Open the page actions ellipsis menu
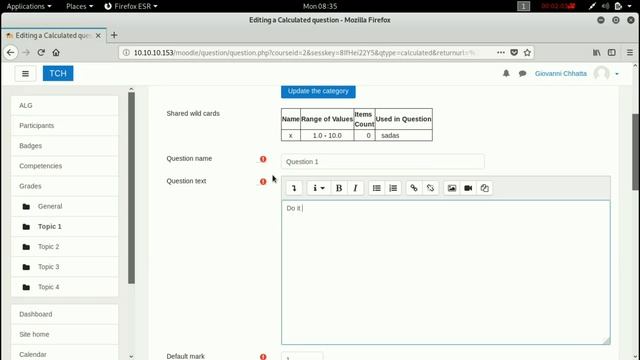 [x=501, y=52]
